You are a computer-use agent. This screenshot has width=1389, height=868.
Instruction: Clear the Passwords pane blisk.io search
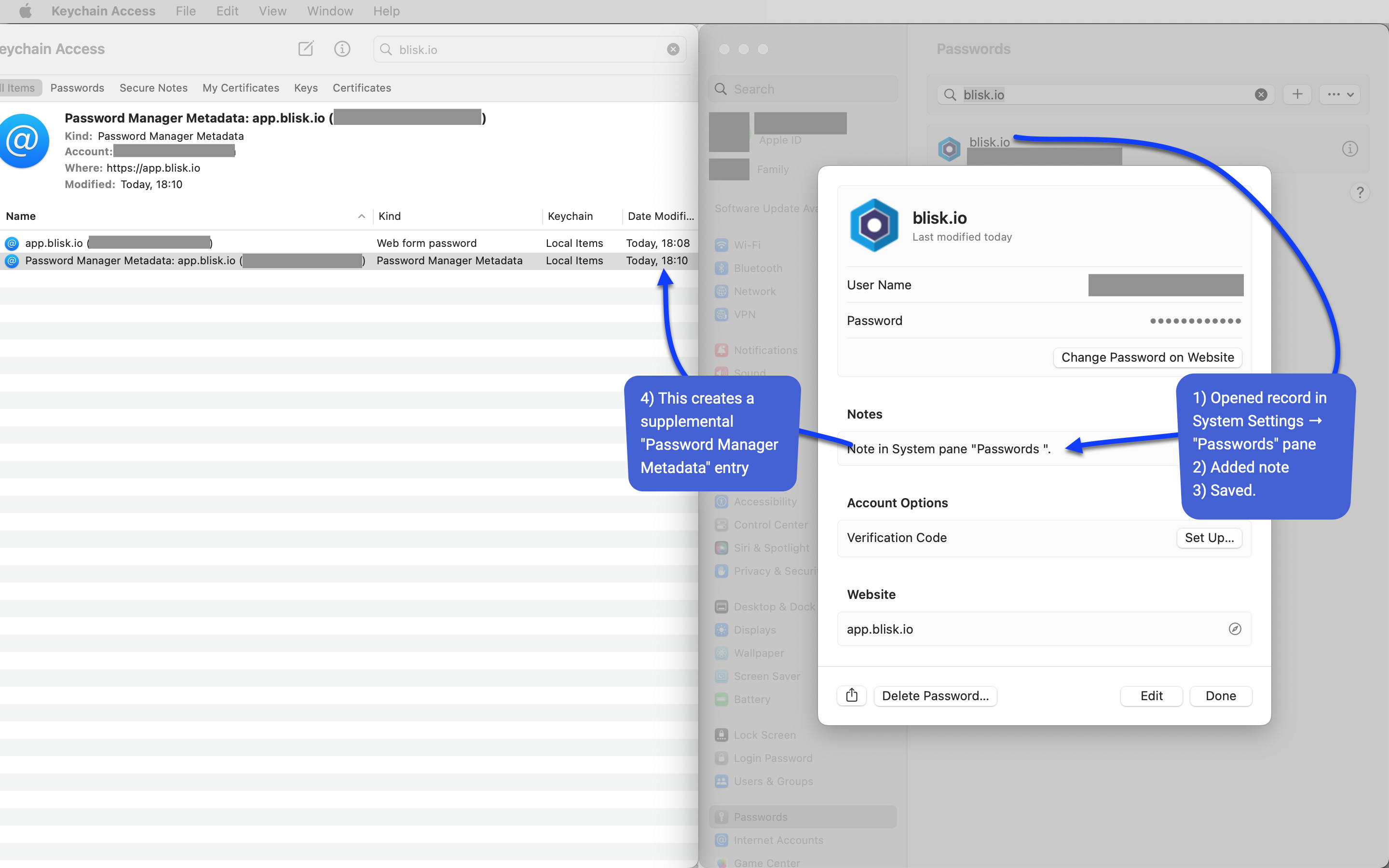coord(1261,95)
